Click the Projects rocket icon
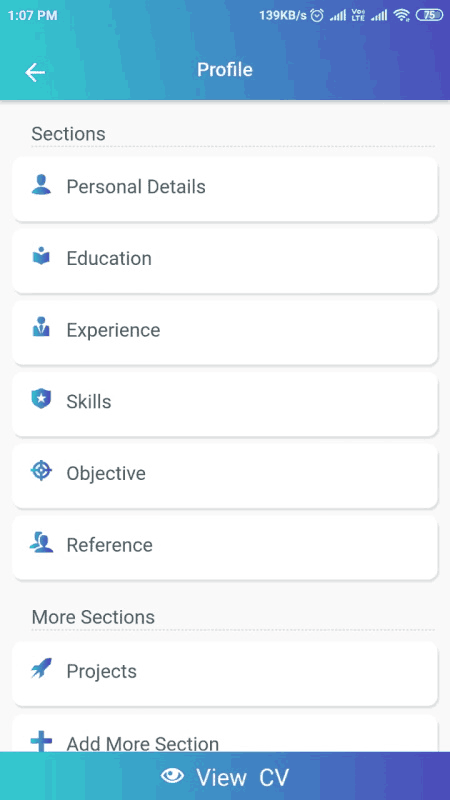The image size is (450, 800). pos(41,668)
